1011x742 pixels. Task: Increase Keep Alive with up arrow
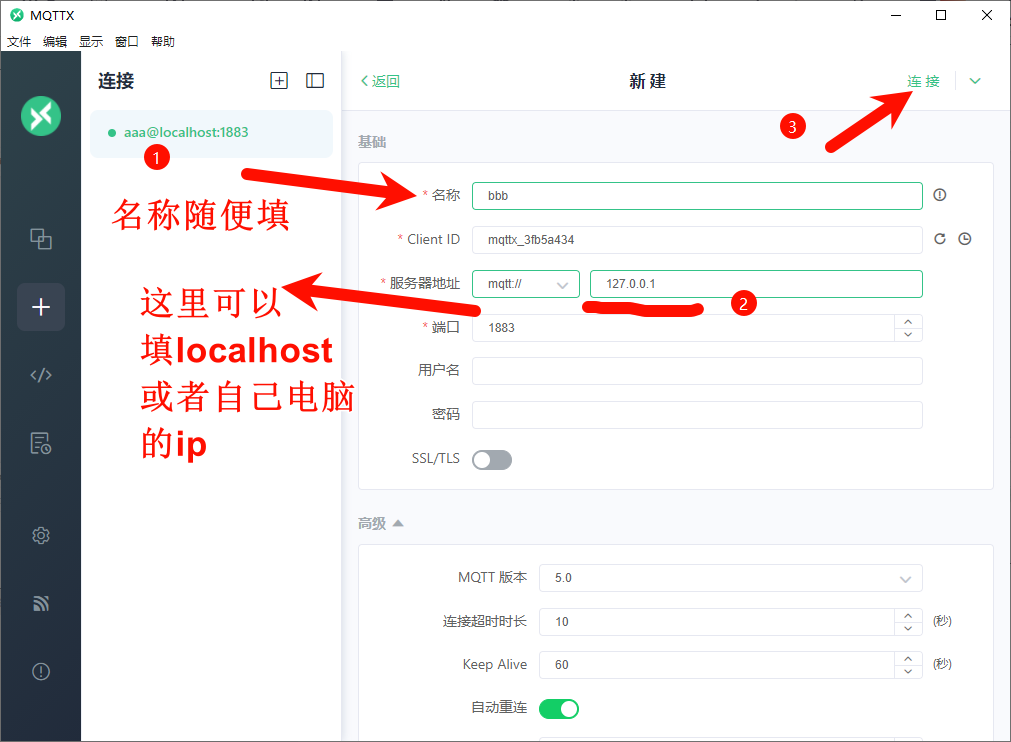[908, 658]
